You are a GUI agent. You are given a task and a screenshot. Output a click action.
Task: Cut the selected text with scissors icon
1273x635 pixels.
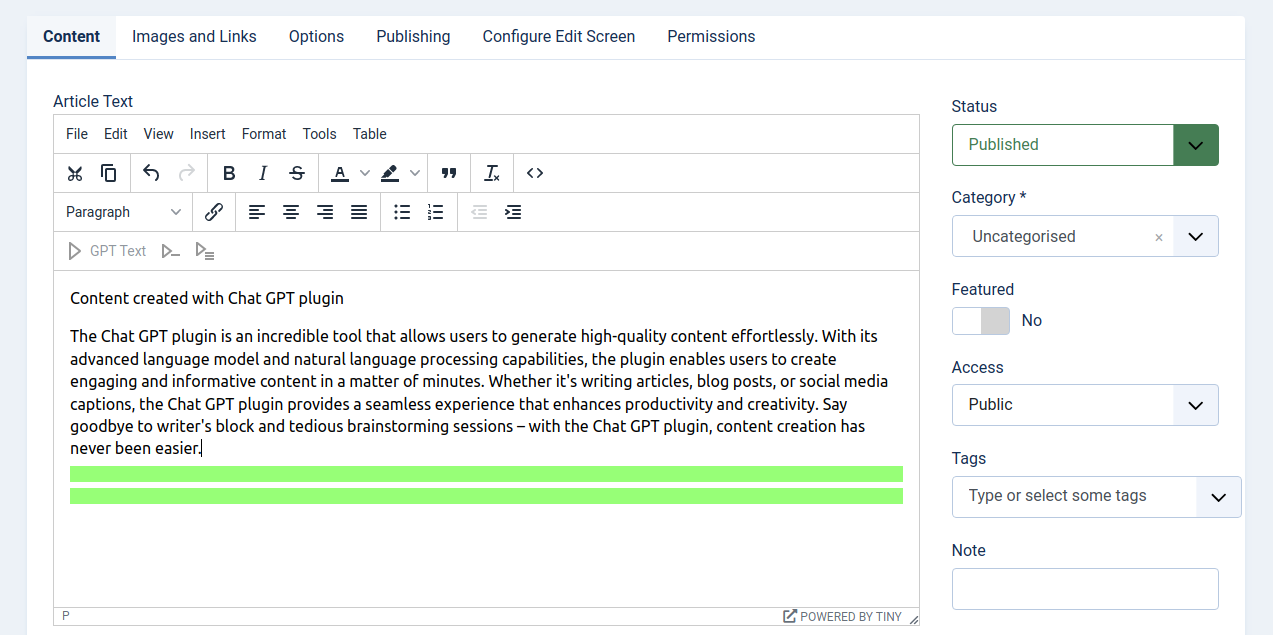(75, 173)
